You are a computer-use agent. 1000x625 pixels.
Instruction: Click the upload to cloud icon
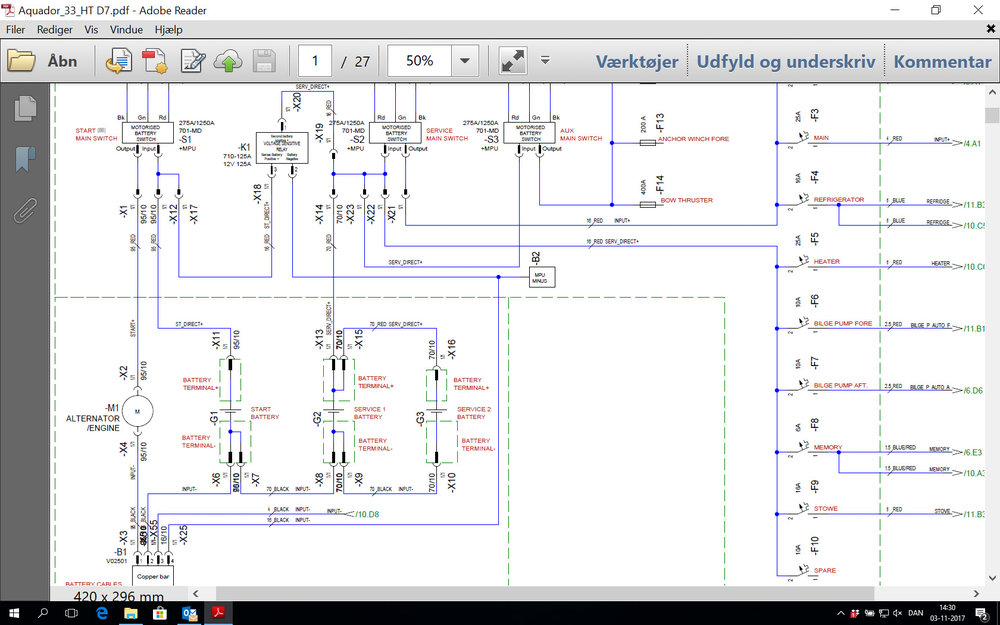tap(228, 61)
